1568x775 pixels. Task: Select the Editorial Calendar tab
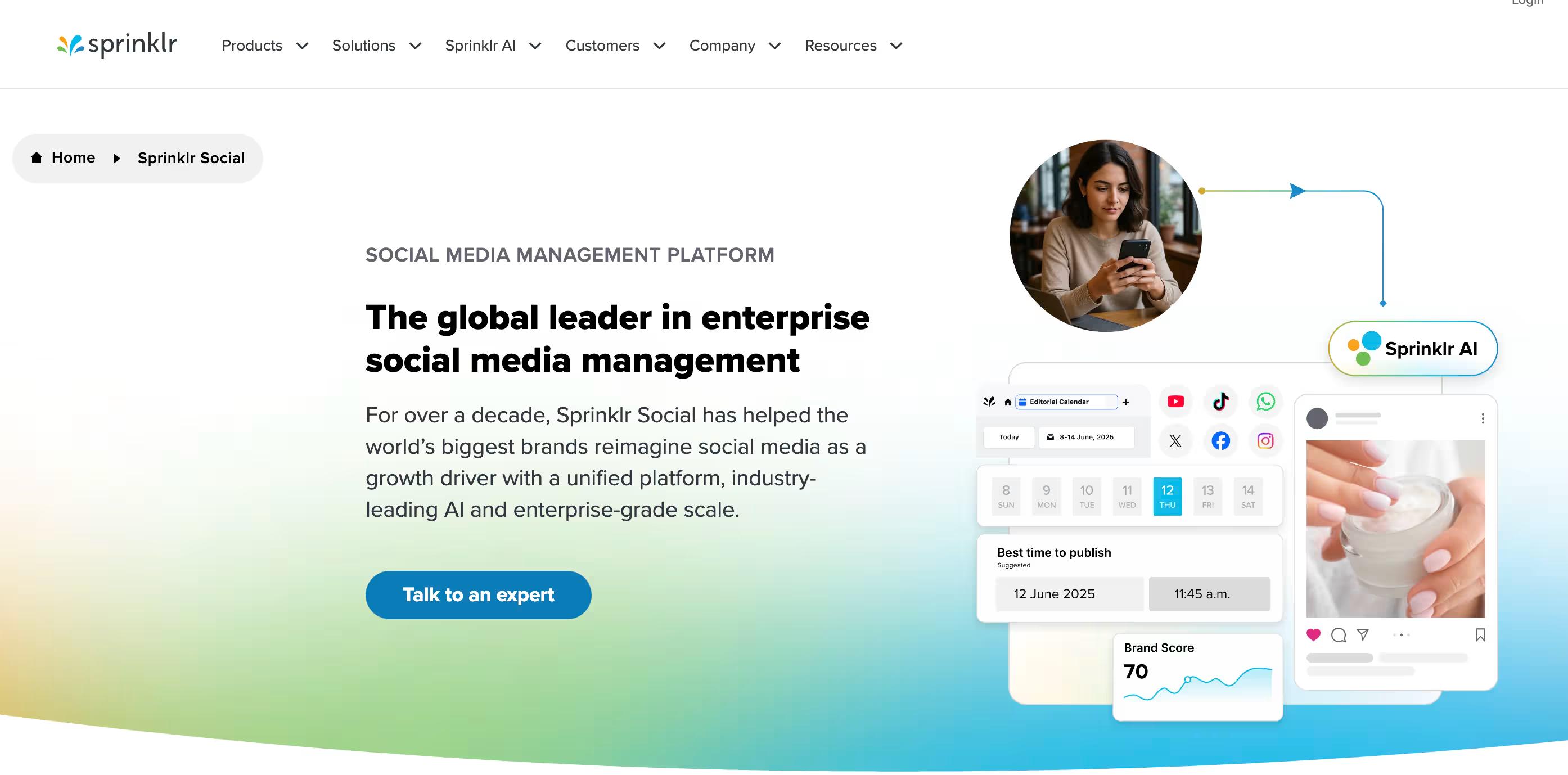(1066, 402)
